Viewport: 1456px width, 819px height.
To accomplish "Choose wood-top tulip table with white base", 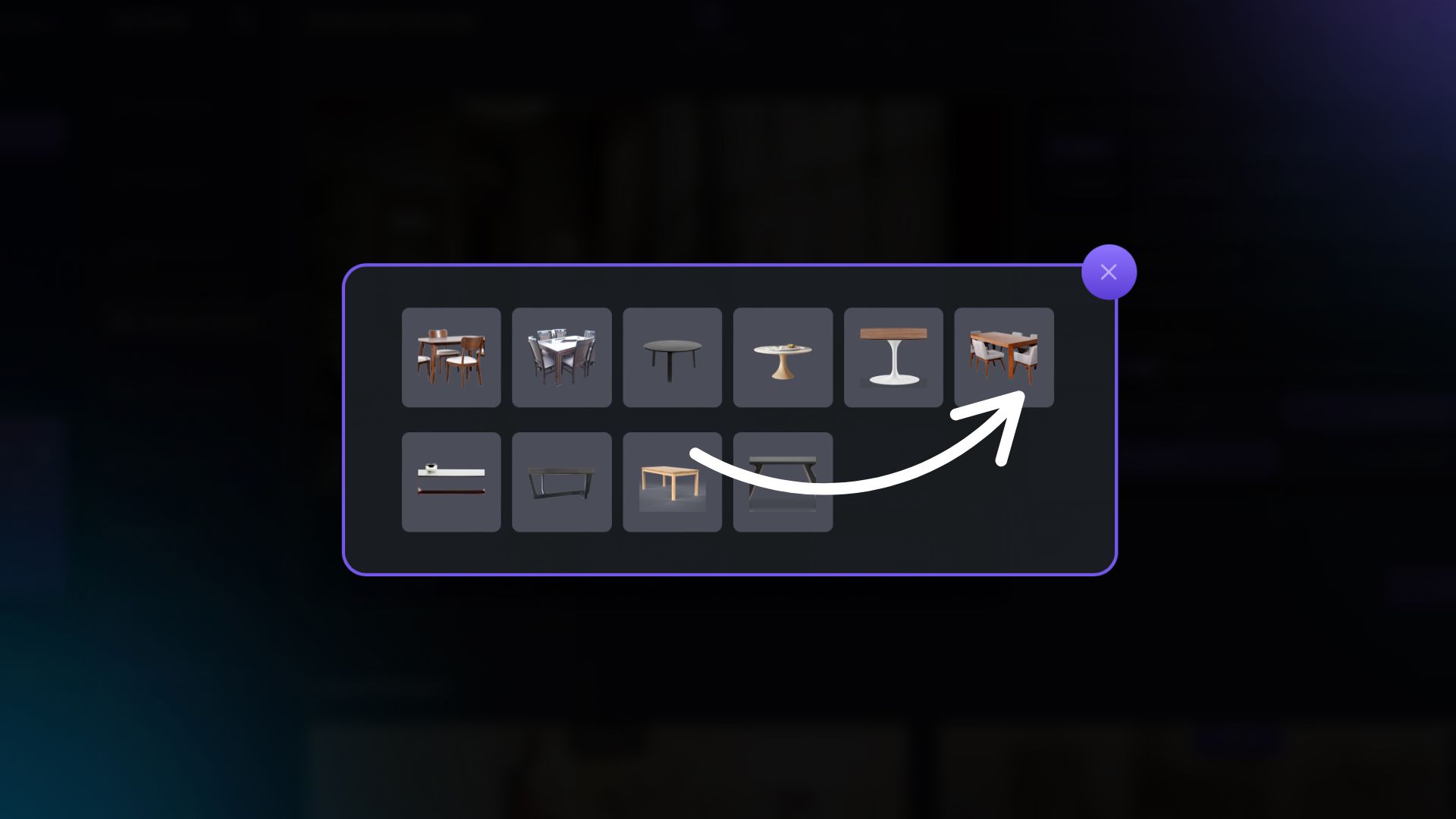I will 893,357.
